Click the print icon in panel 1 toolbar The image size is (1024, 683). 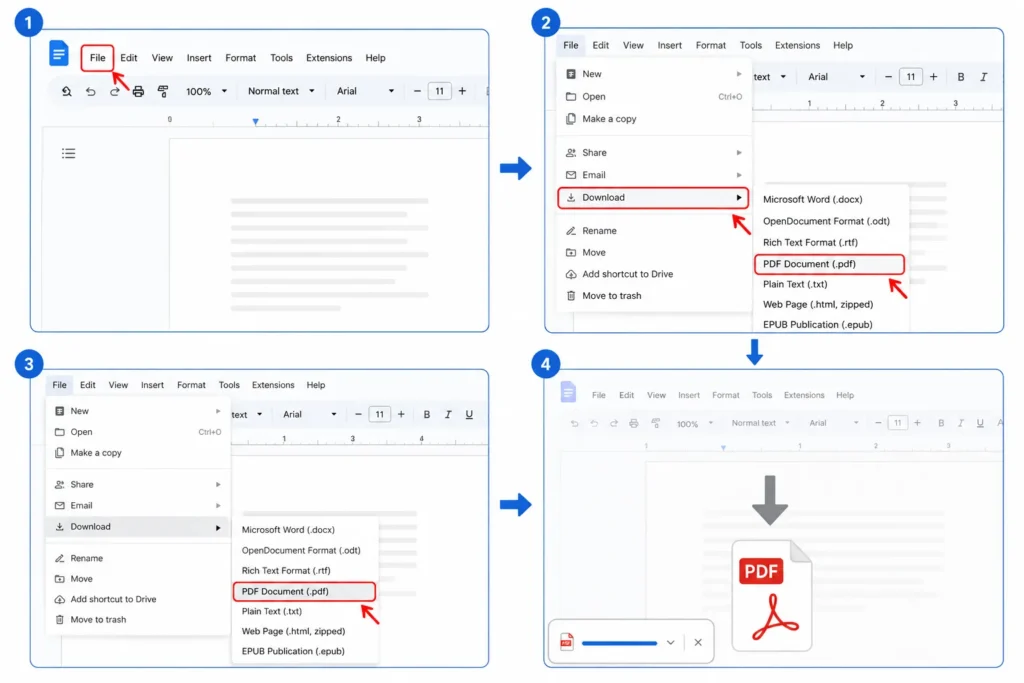click(x=138, y=91)
